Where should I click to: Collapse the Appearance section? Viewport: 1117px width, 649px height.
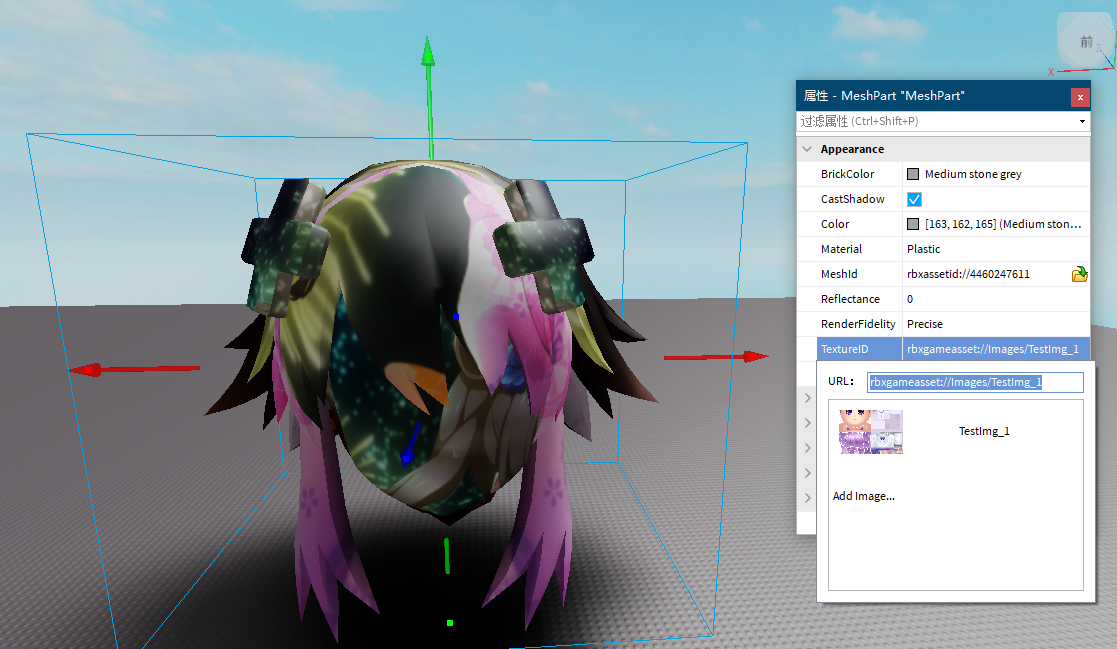pos(807,149)
